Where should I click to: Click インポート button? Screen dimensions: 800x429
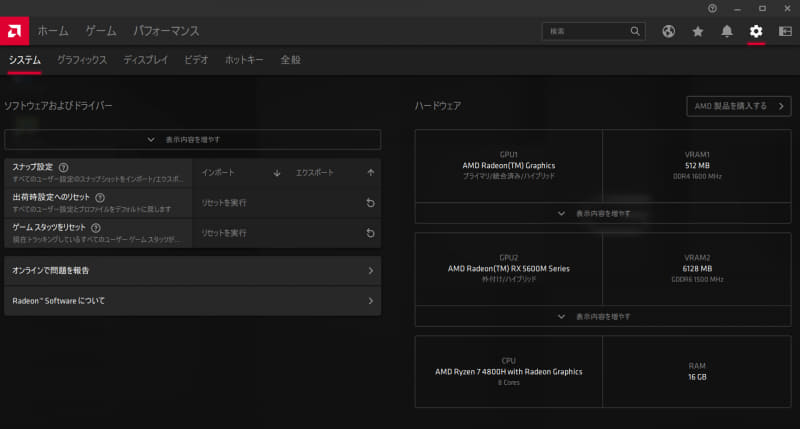(239, 173)
